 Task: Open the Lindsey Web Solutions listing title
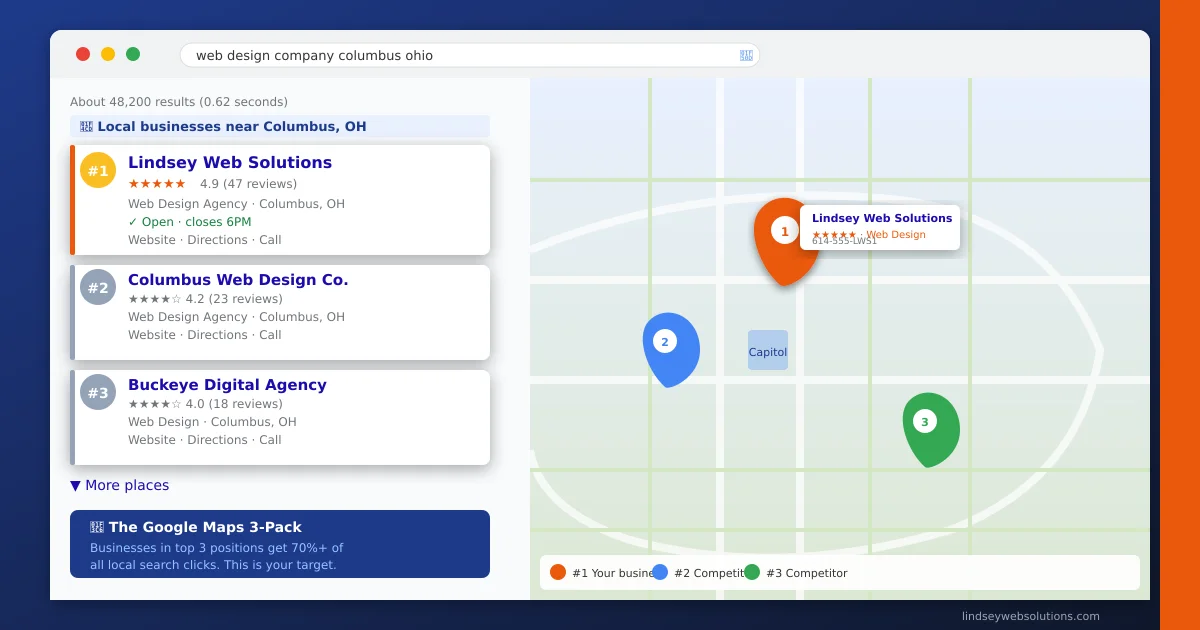pyautogui.click(x=230, y=163)
